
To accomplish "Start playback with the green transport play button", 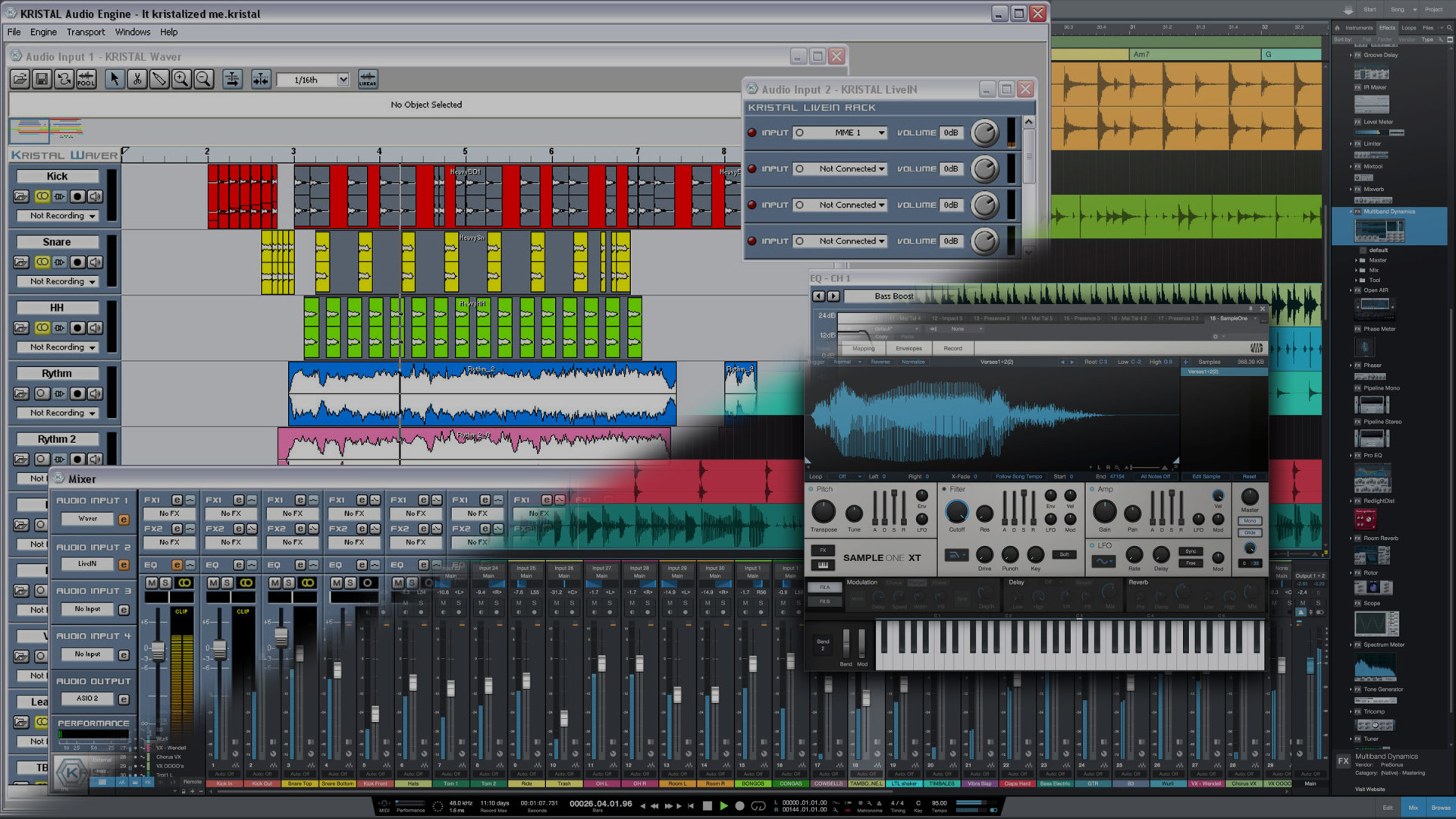I will pos(723,806).
